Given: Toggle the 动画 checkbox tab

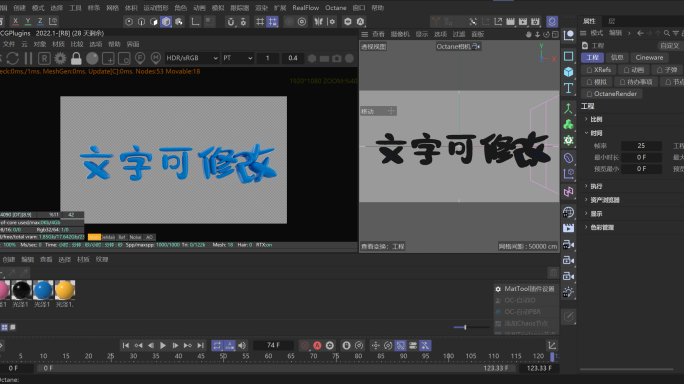Looking at the screenshot, I should tap(634, 70).
